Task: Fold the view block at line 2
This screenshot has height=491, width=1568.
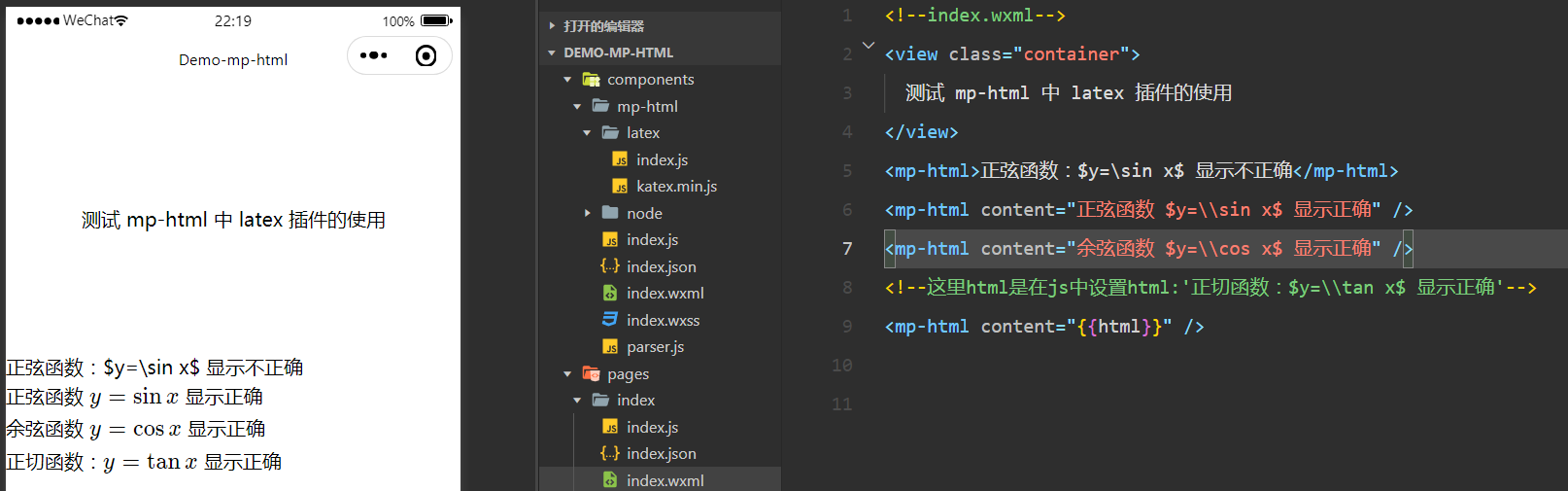Action: pos(869,46)
